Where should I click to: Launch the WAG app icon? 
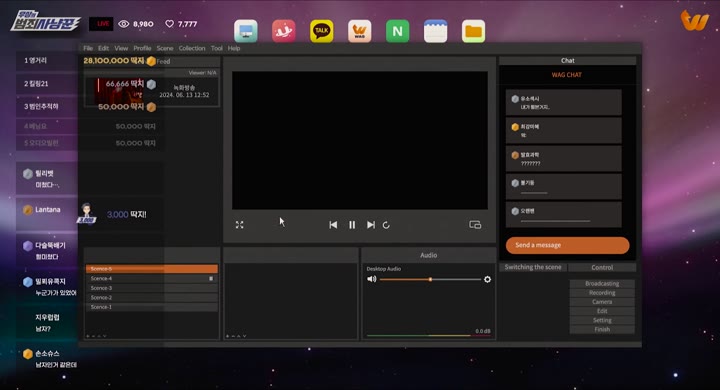(x=360, y=31)
